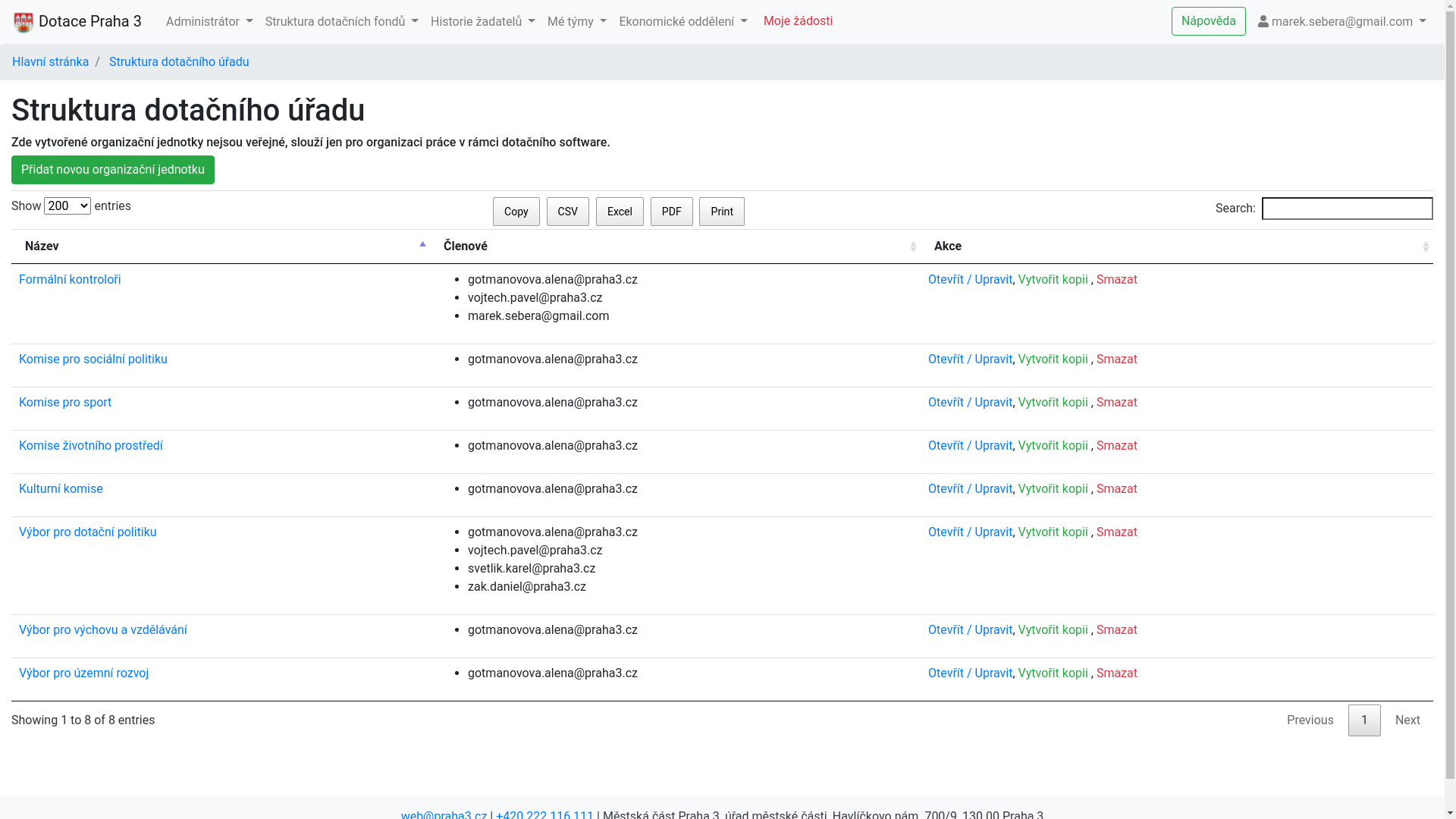Open Komise pro sport unit link
The image size is (1456, 819).
click(x=65, y=403)
